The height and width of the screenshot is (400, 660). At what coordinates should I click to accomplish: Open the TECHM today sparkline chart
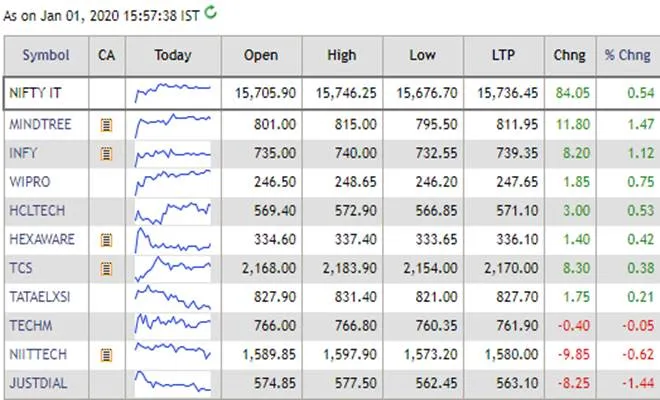coord(173,326)
